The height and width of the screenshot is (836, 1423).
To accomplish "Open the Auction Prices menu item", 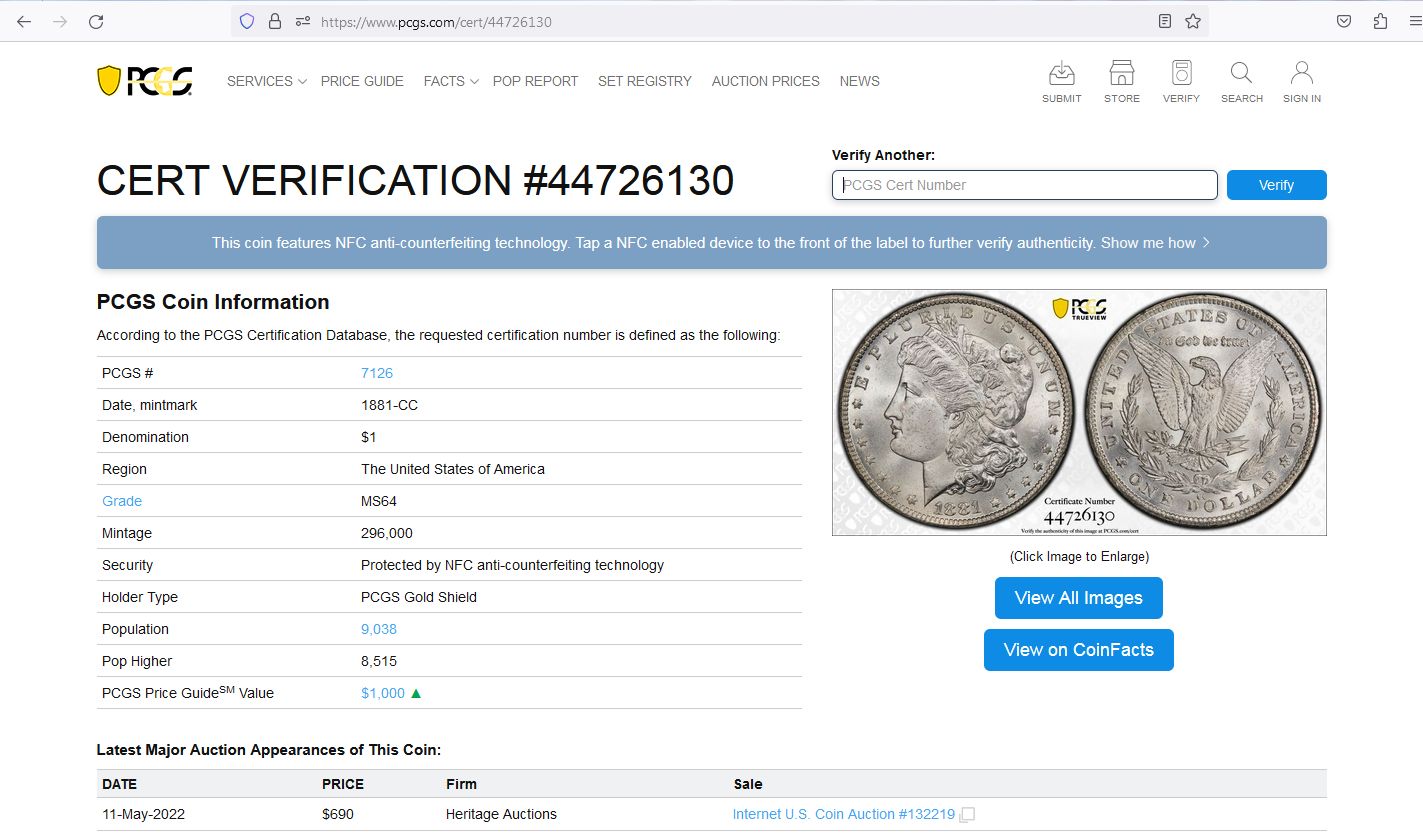I will tap(765, 81).
